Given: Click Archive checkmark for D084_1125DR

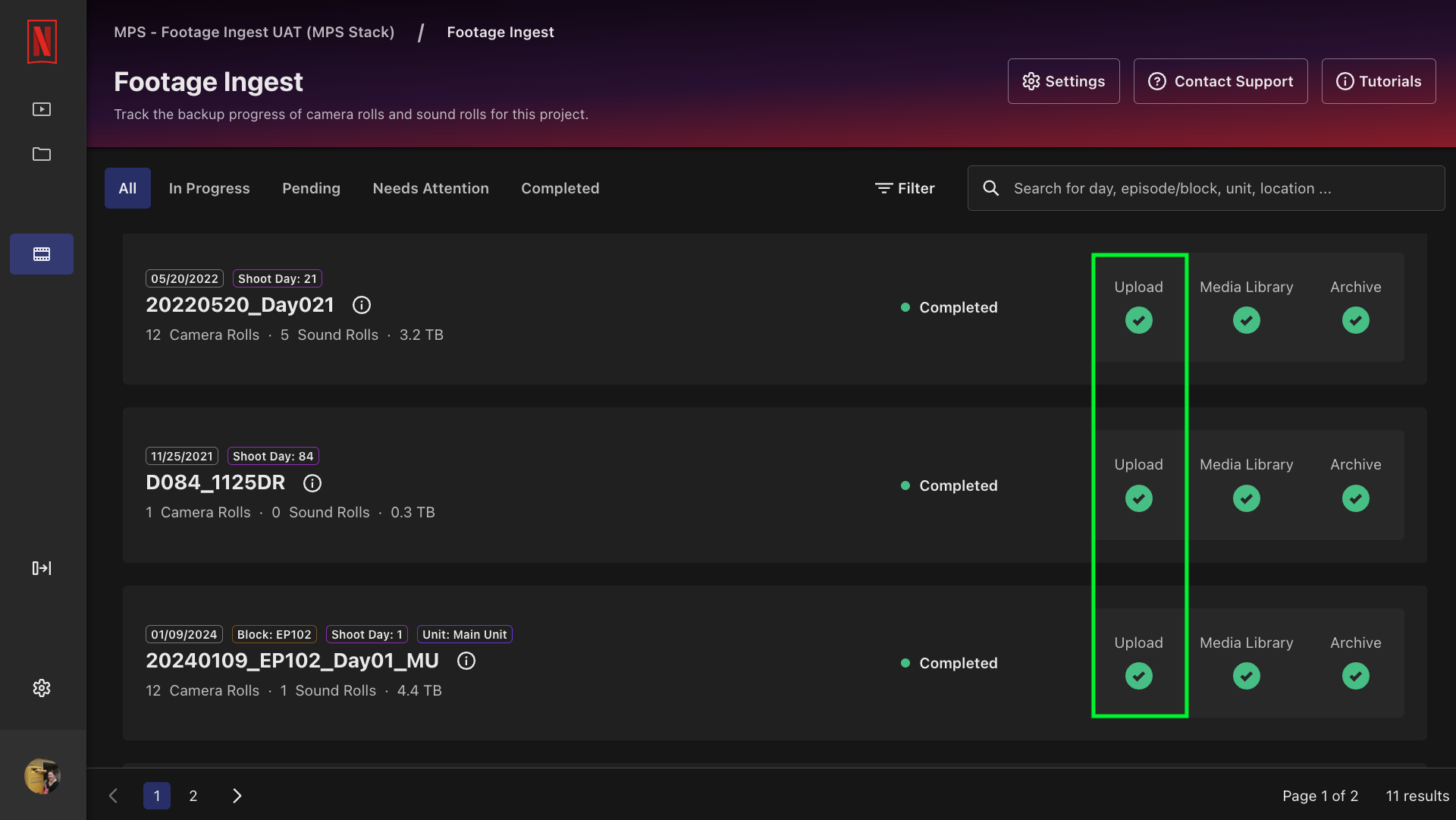Looking at the screenshot, I should coord(1356,498).
